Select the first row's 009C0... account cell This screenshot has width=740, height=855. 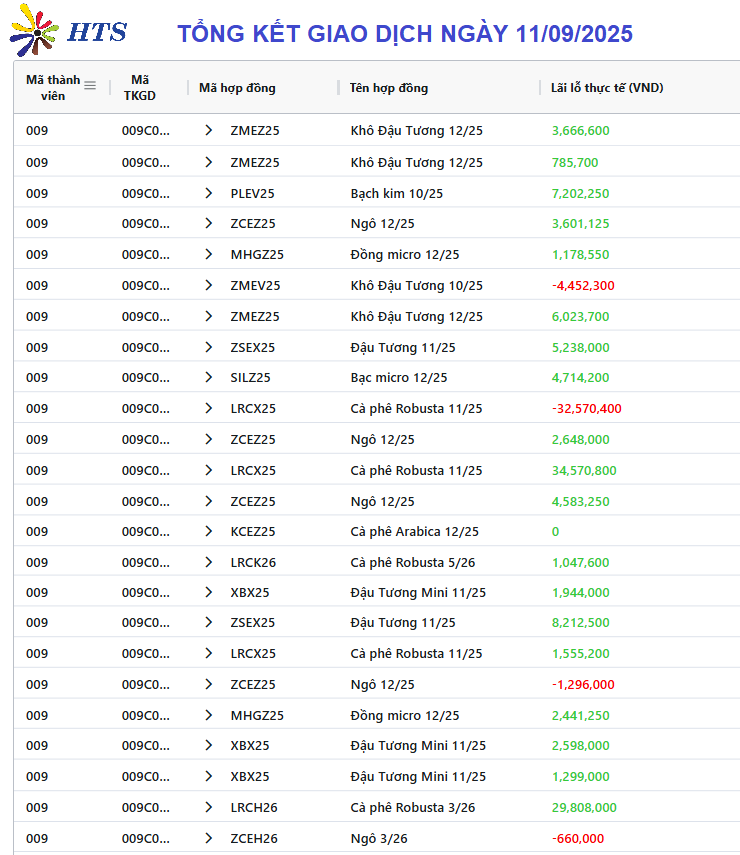(146, 131)
